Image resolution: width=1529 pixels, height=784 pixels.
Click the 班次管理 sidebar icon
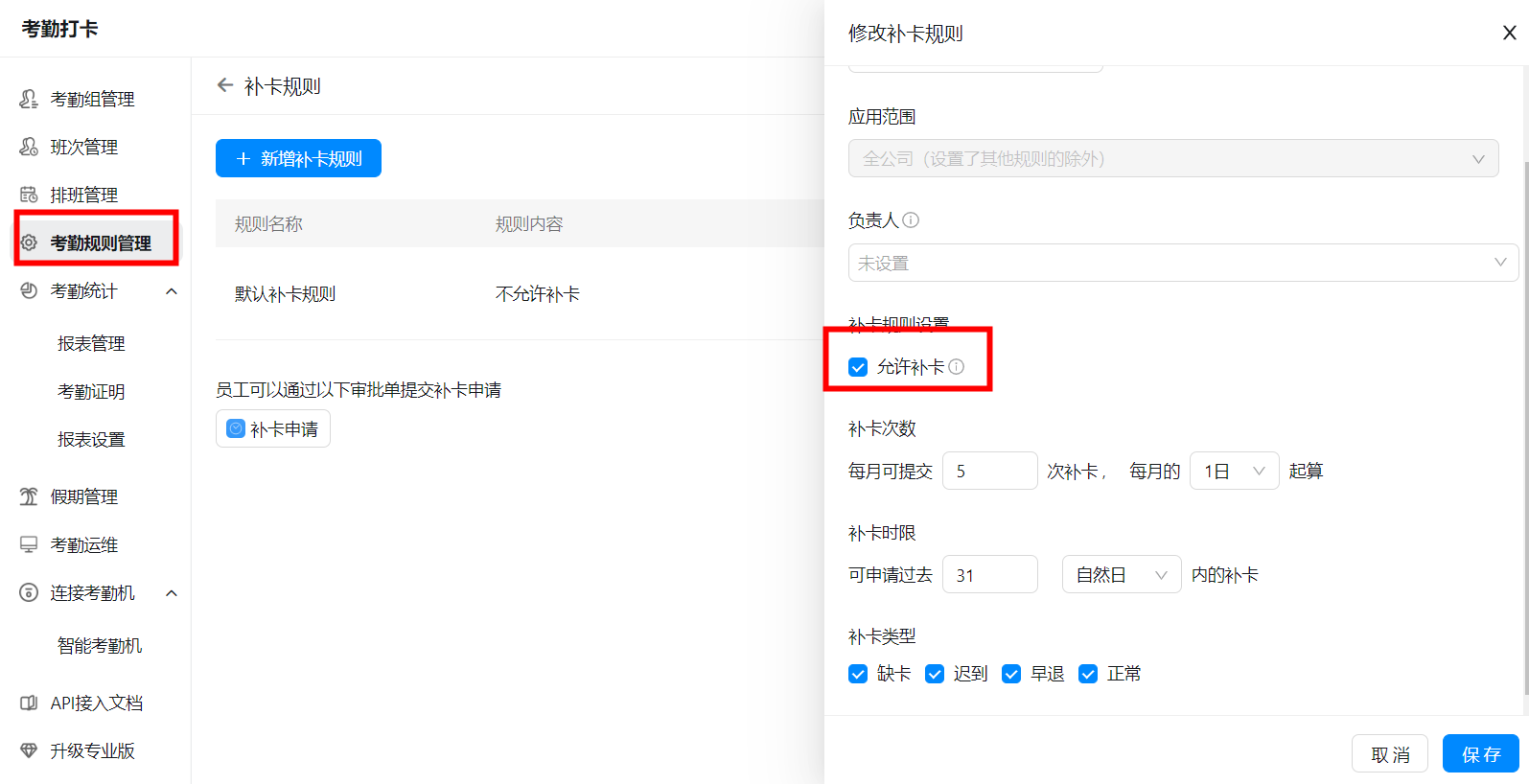[29, 147]
